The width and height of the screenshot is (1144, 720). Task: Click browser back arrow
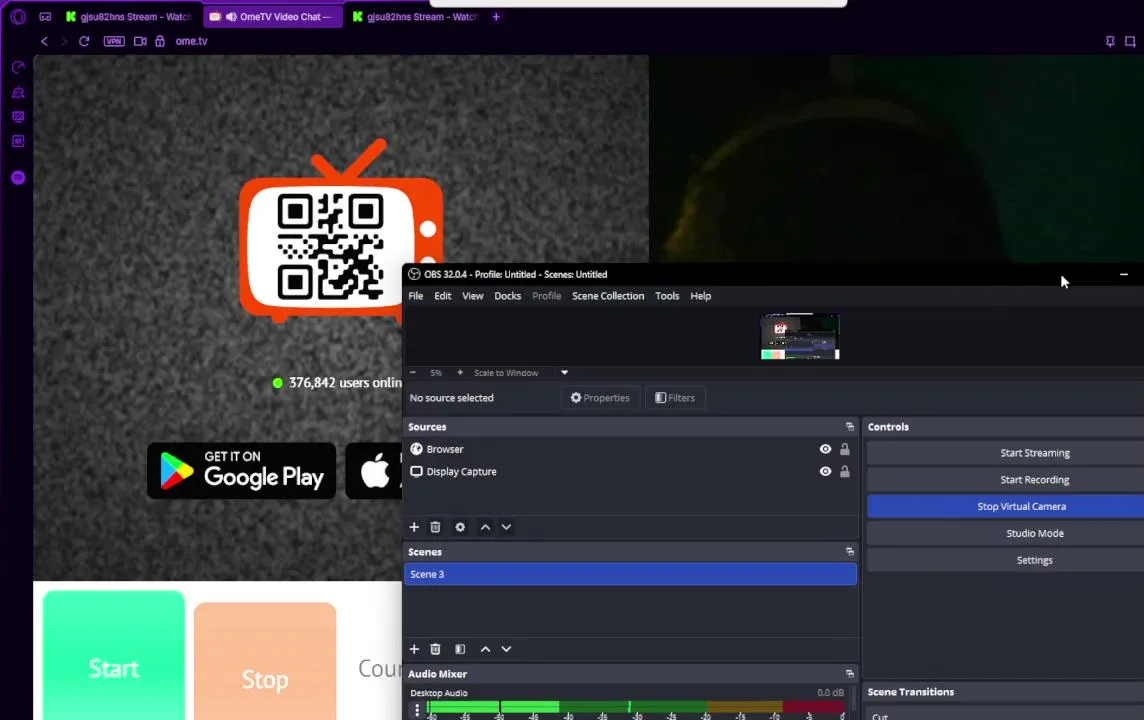coord(45,41)
